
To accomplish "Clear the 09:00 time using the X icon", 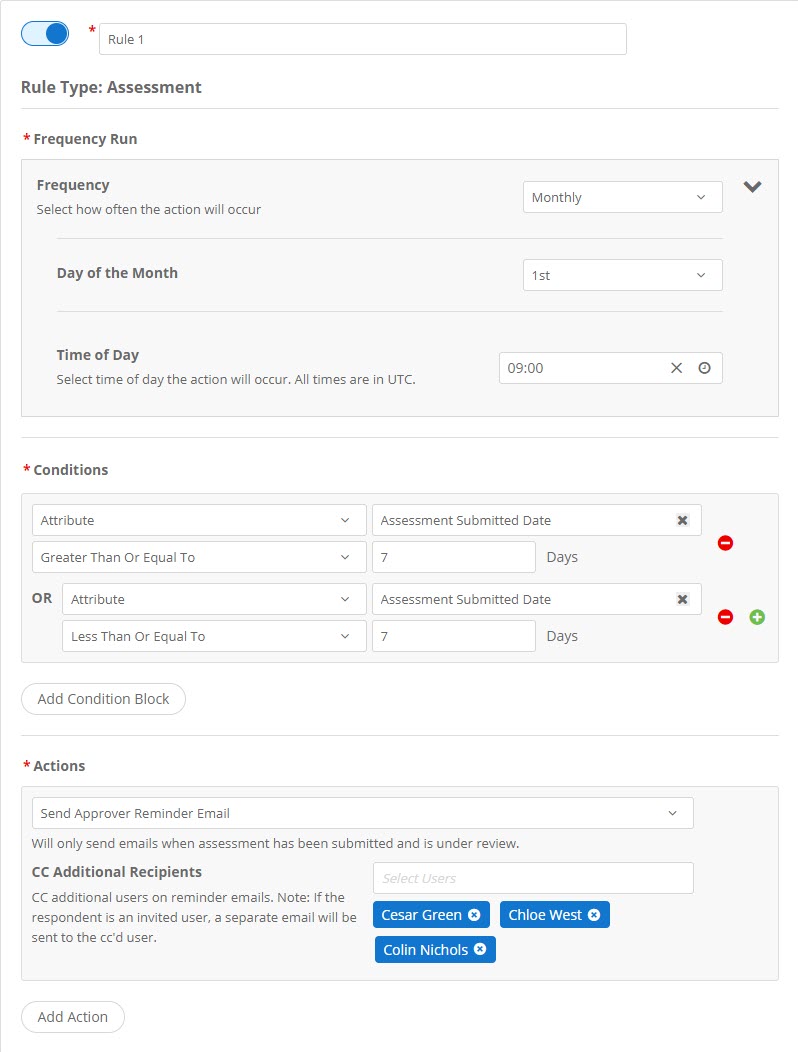I will 676,368.
